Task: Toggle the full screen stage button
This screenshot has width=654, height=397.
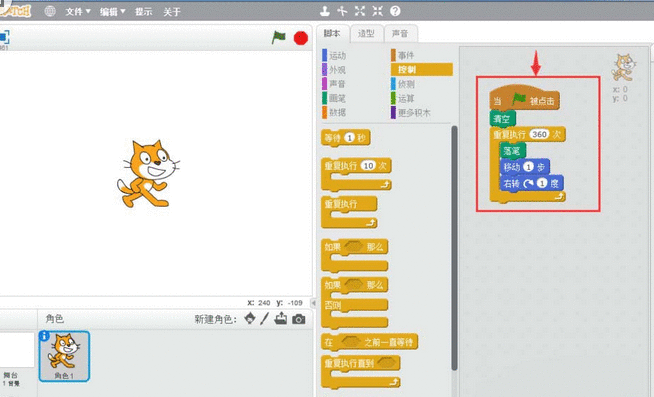Action: pos(4,37)
